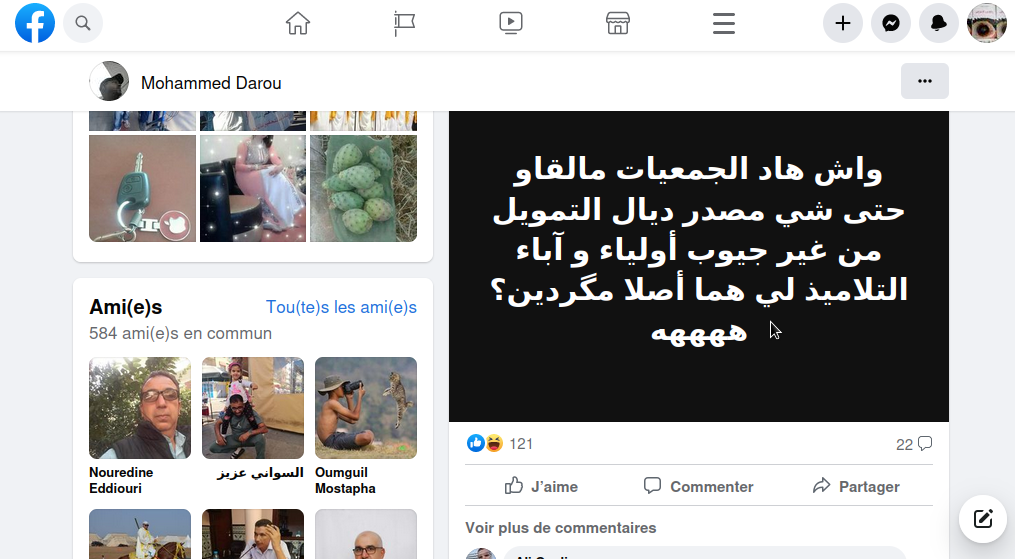Open account menu via profile avatar
Image resolution: width=1015 pixels, height=559 pixels.
tap(987, 23)
